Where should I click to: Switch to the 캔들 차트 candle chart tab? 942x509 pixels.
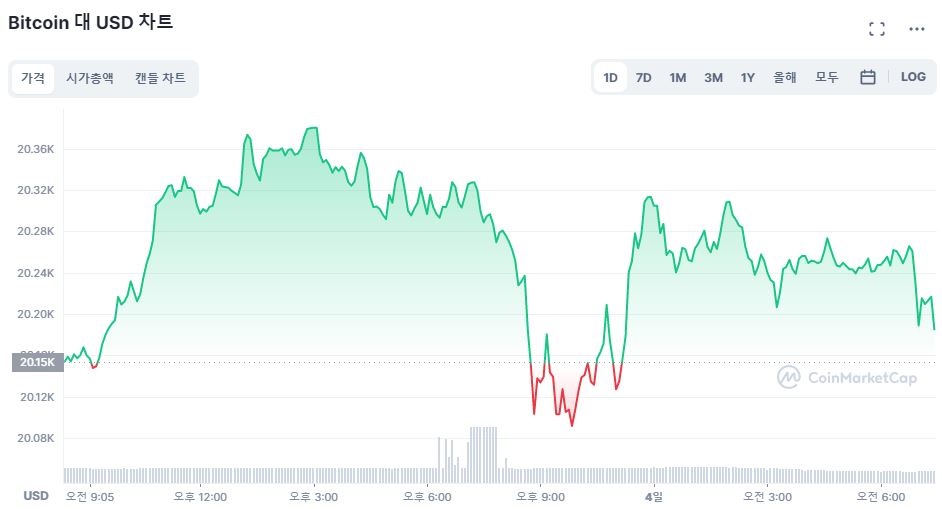tap(160, 78)
